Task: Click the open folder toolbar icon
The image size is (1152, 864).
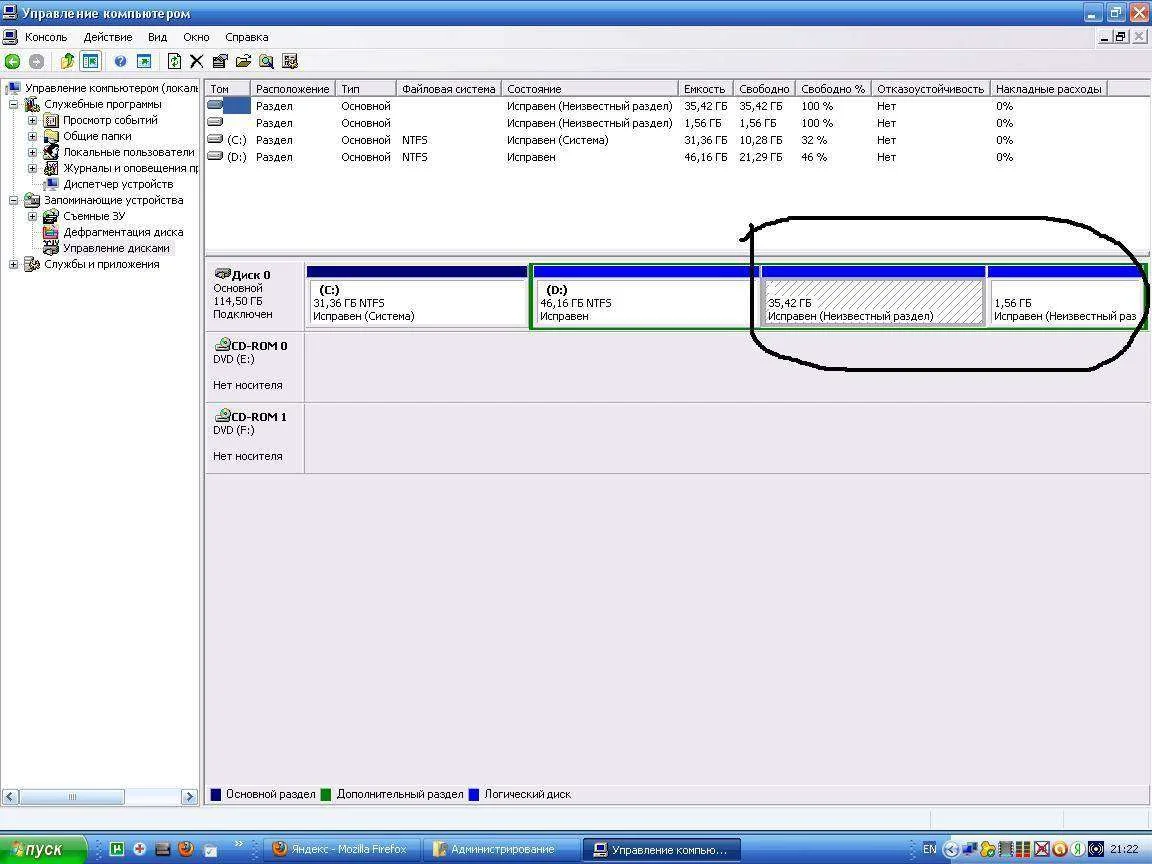Action: [x=243, y=62]
